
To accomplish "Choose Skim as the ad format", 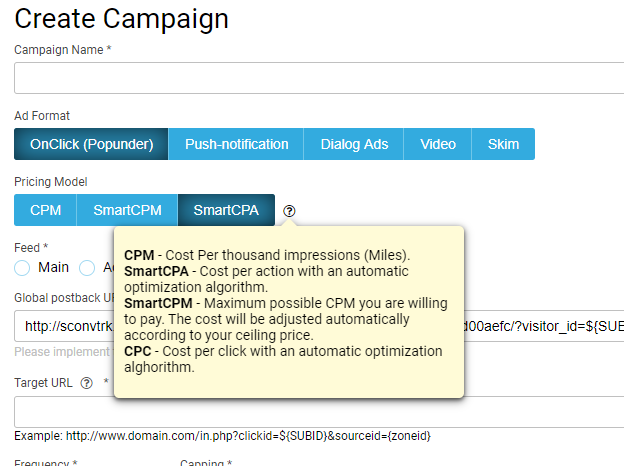I will click(503, 144).
